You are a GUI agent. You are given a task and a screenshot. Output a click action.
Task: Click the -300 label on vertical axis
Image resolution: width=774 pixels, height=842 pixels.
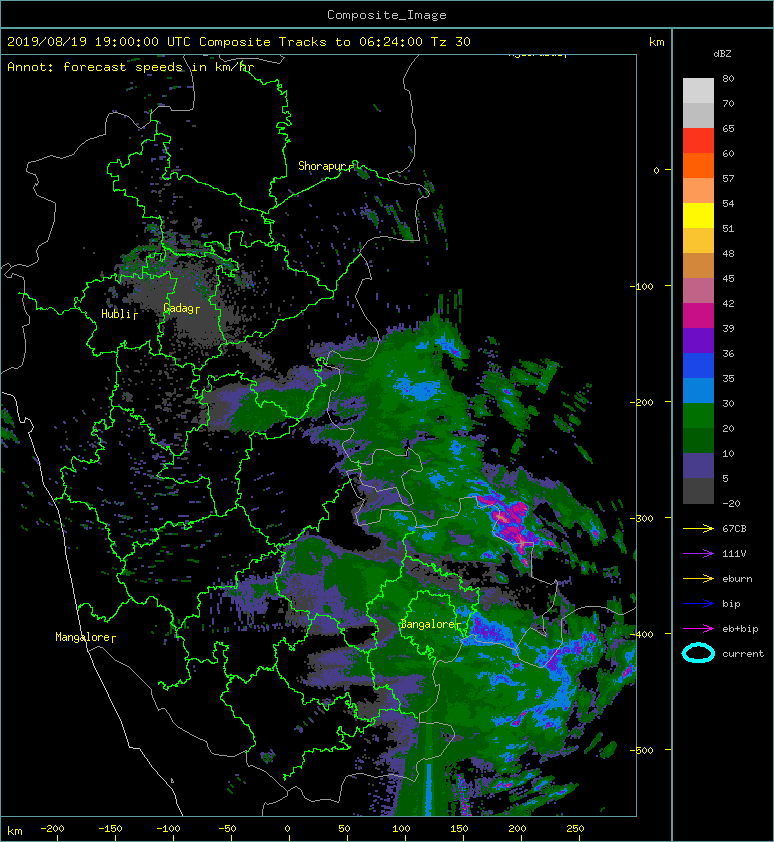pos(641,518)
